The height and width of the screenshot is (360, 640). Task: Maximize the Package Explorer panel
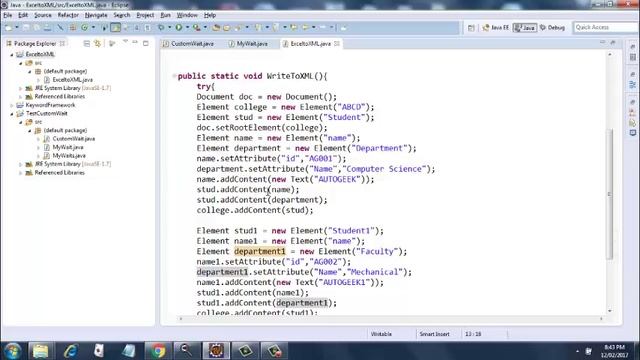146,43
